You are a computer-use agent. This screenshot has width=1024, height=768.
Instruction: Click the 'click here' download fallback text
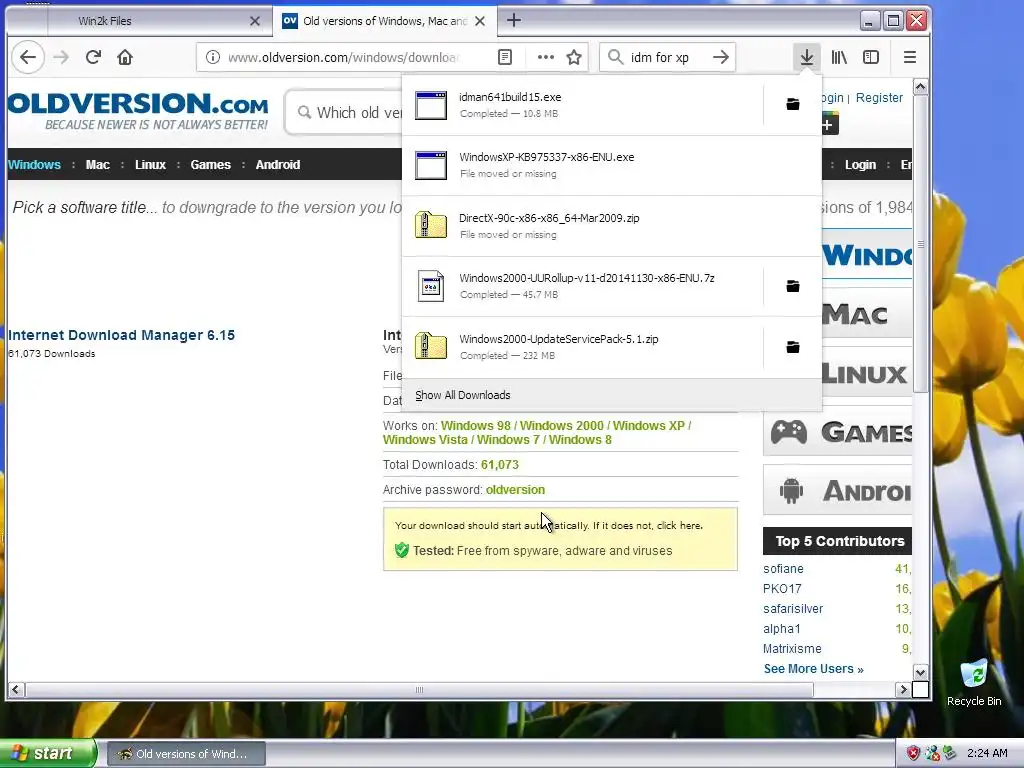[x=679, y=526]
